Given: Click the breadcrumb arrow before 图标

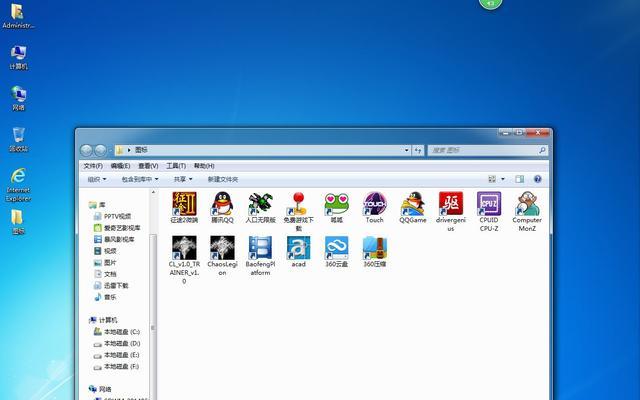Looking at the screenshot, I should coord(129,150).
